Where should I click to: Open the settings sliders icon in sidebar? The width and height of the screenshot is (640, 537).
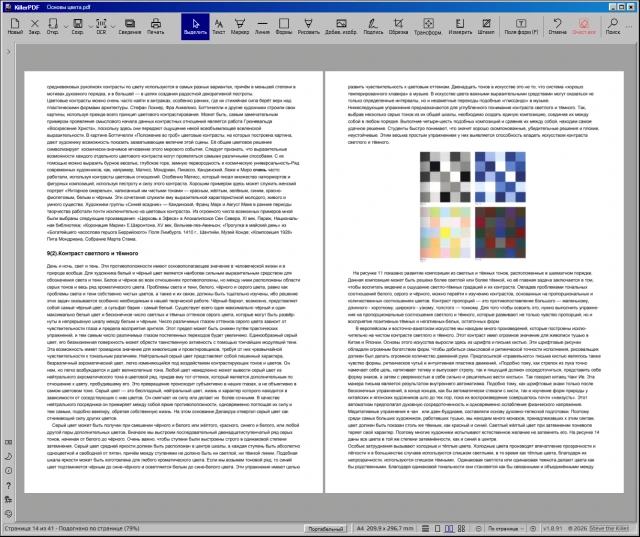[8, 499]
